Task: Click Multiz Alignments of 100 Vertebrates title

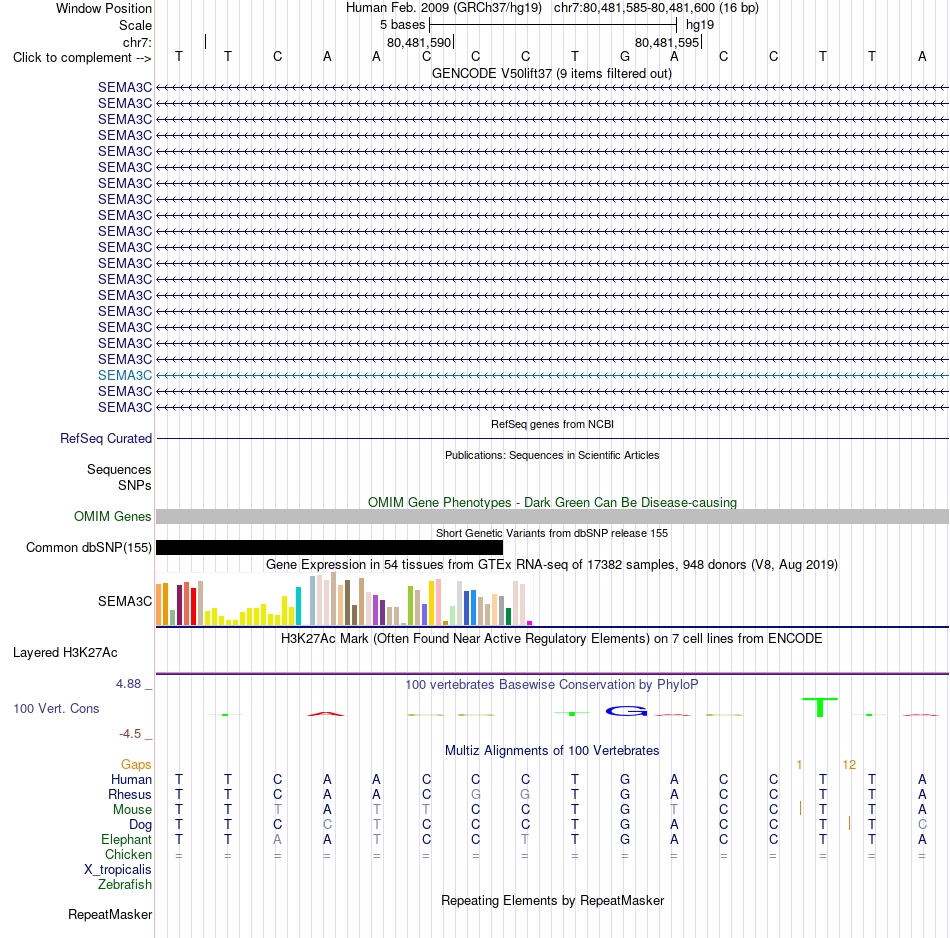Action: (x=552, y=751)
